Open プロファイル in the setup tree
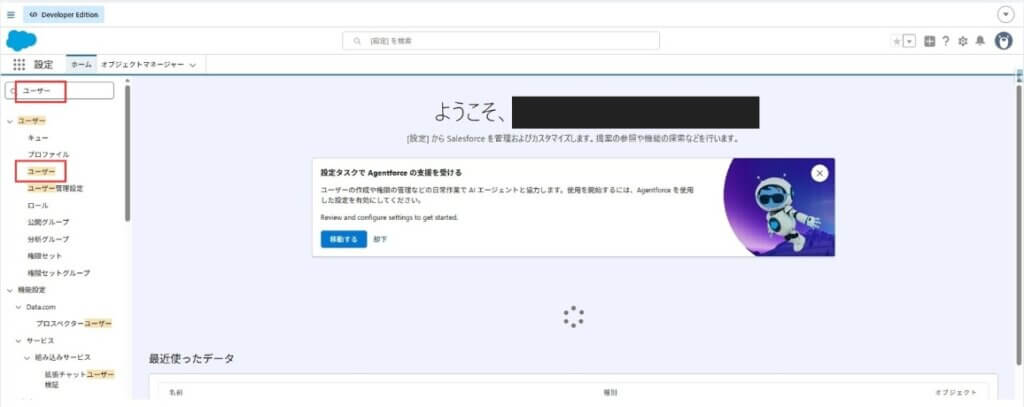The image size is (1024, 407). pyautogui.click(x=48, y=155)
